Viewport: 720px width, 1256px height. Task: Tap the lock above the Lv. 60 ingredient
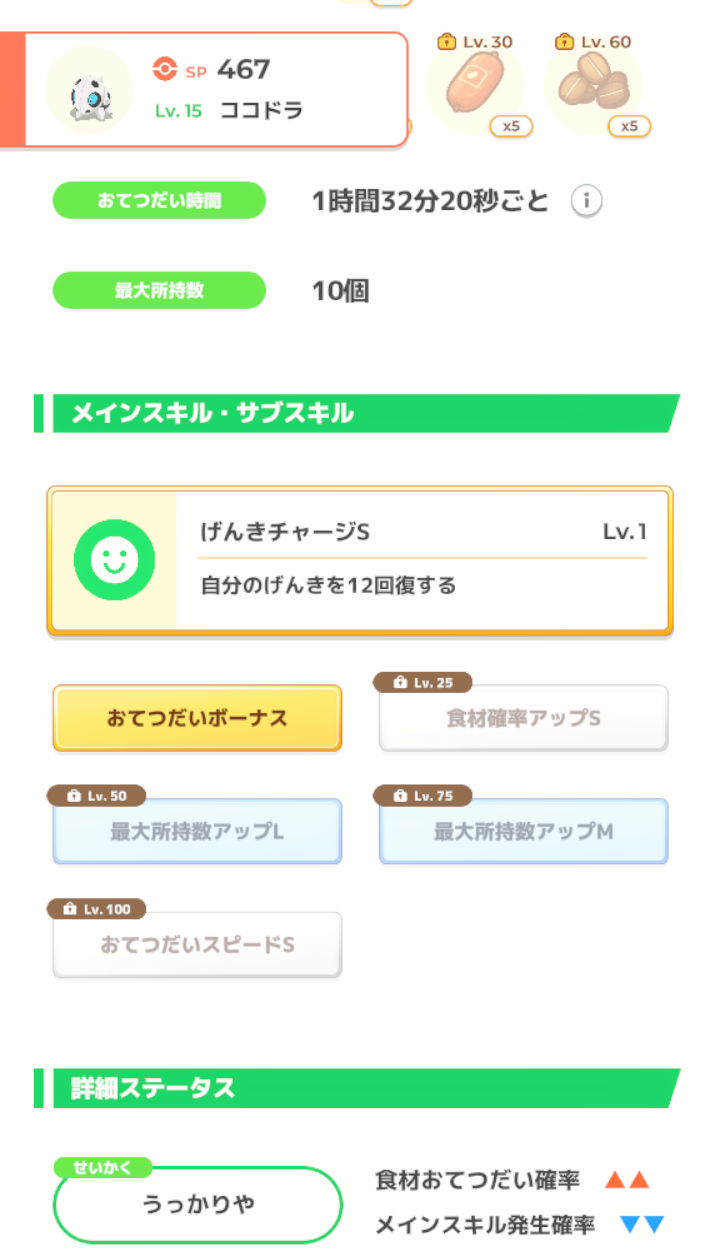[x=565, y=42]
